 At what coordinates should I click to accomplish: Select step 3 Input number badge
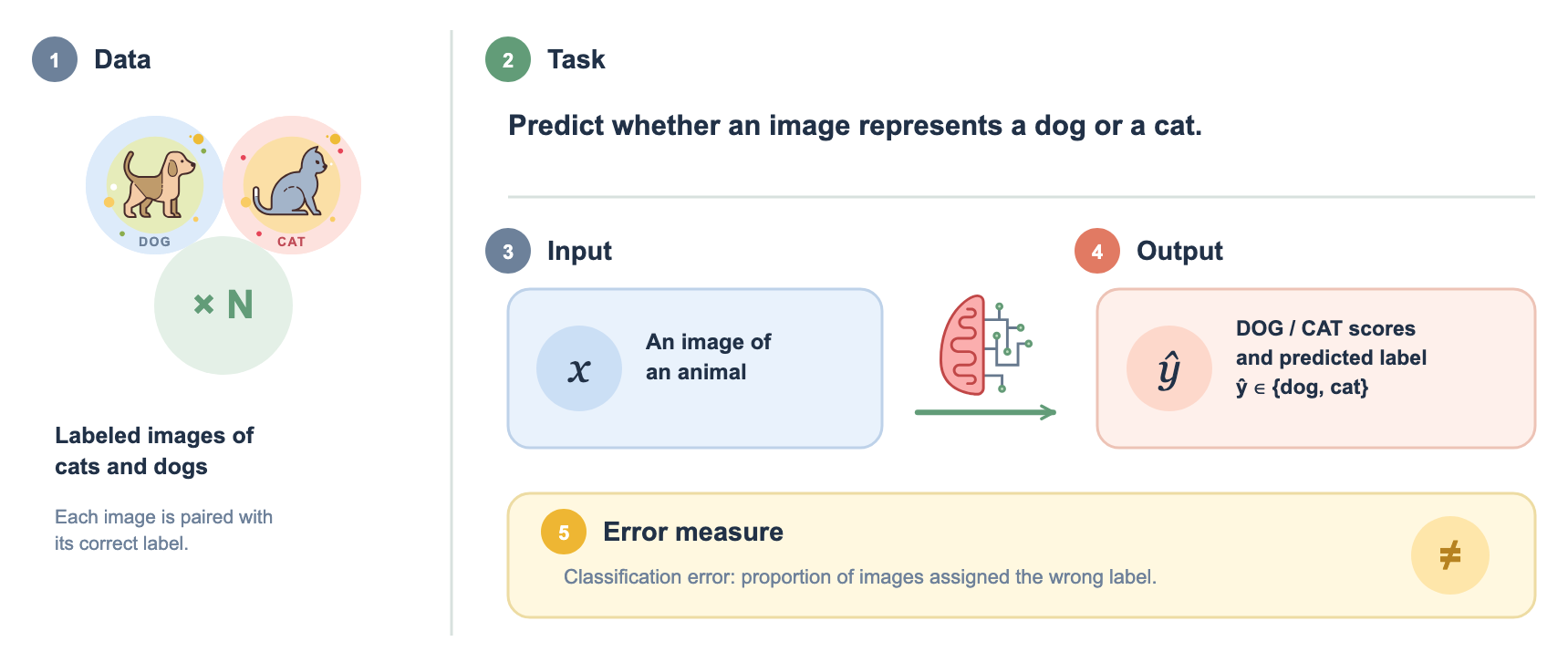(x=508, y=251)
